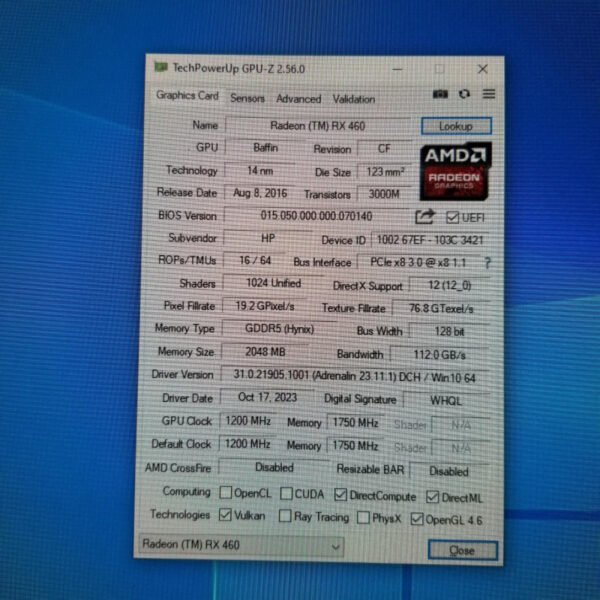Click the Bandwidth field 112.0 GB/s
This screenshot has width=600, height=600.
coord(439,355)
